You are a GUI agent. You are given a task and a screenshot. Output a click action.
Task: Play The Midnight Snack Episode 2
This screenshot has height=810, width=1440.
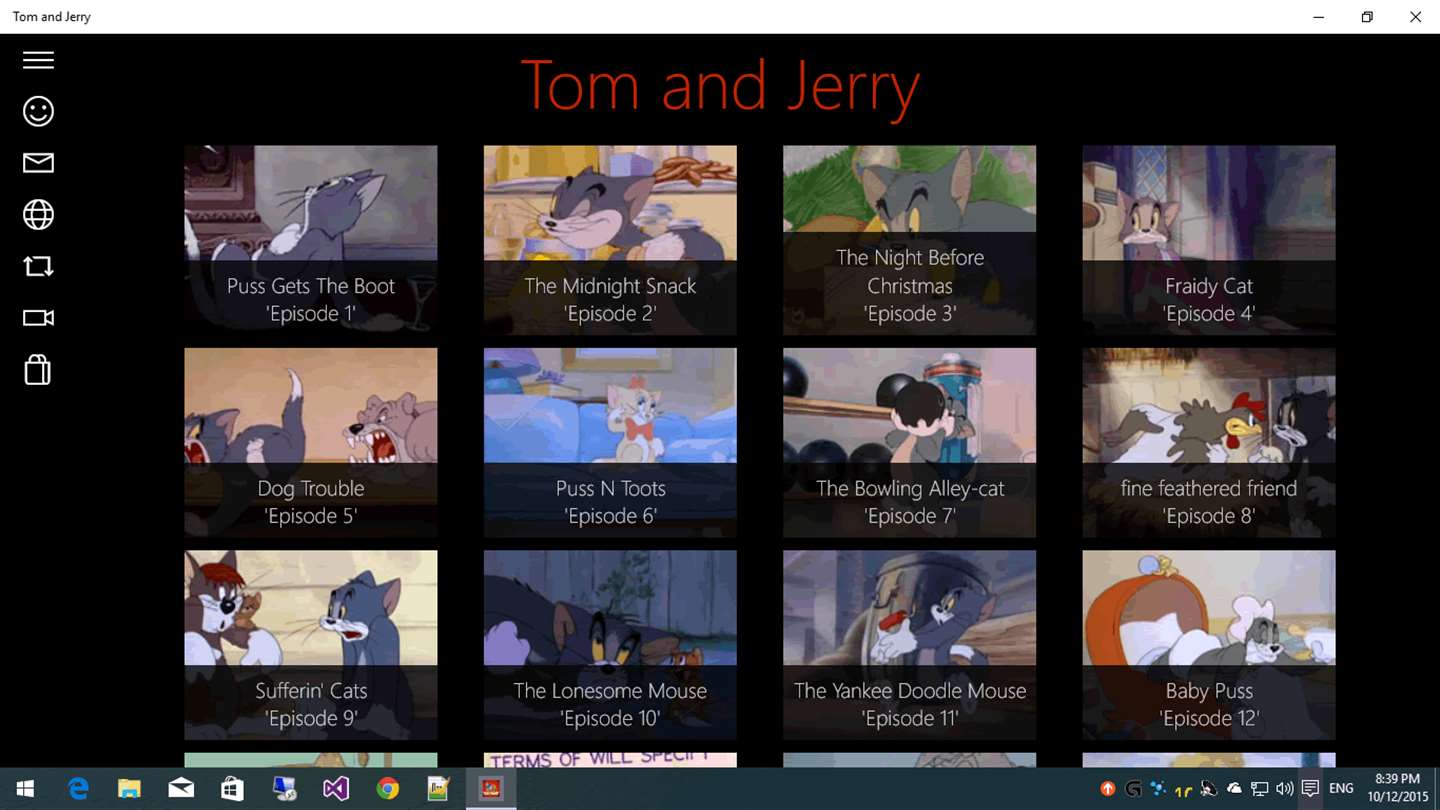[610, 240]
